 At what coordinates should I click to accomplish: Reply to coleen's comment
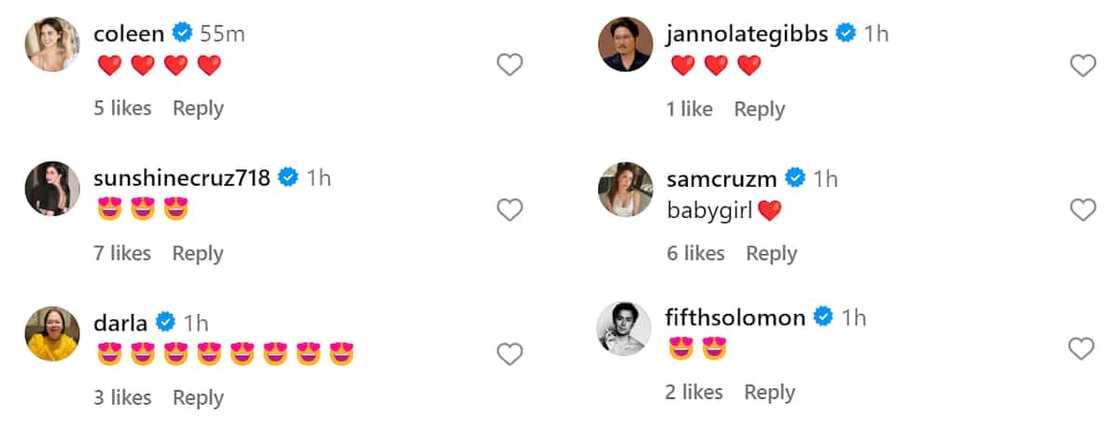point(198,108)
